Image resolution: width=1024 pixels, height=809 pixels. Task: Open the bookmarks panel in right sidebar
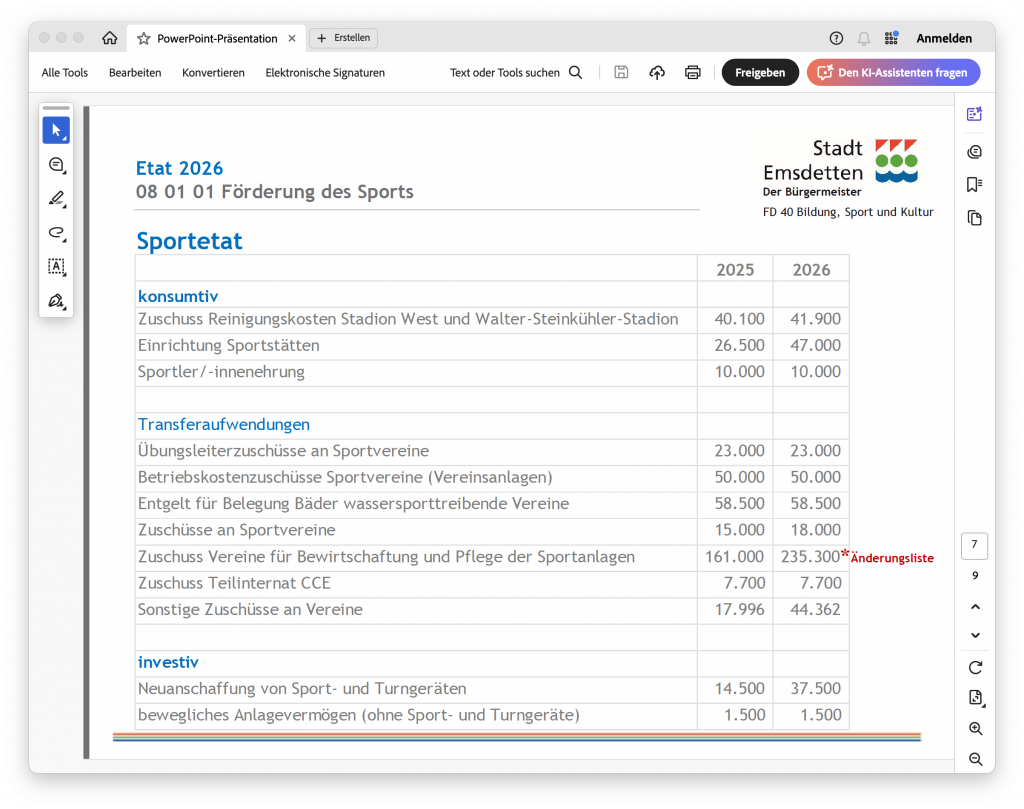pos(975,185)
